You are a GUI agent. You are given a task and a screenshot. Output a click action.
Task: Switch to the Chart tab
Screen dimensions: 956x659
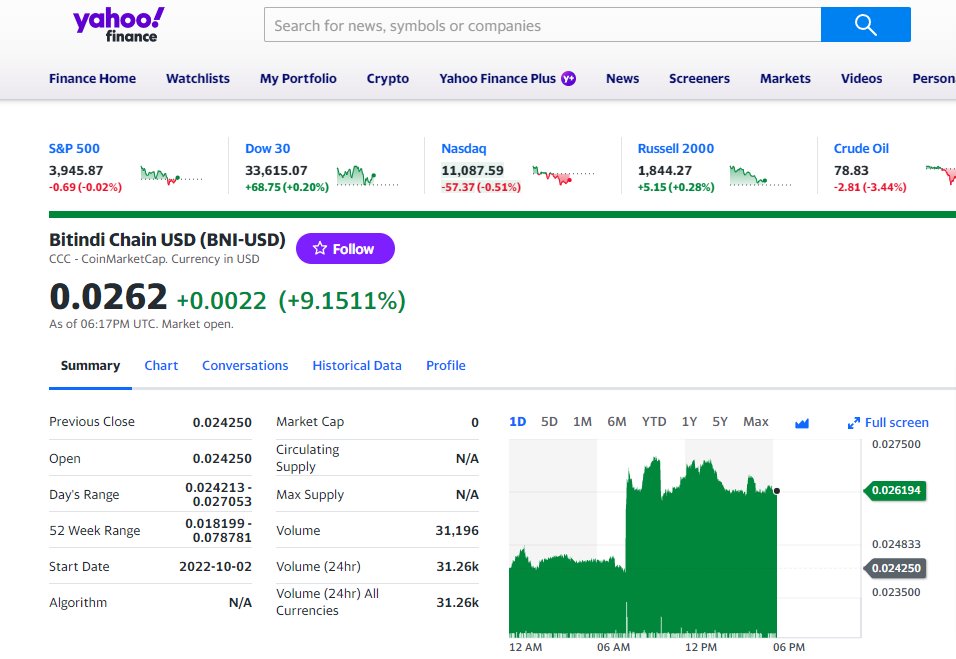(161, 366)
